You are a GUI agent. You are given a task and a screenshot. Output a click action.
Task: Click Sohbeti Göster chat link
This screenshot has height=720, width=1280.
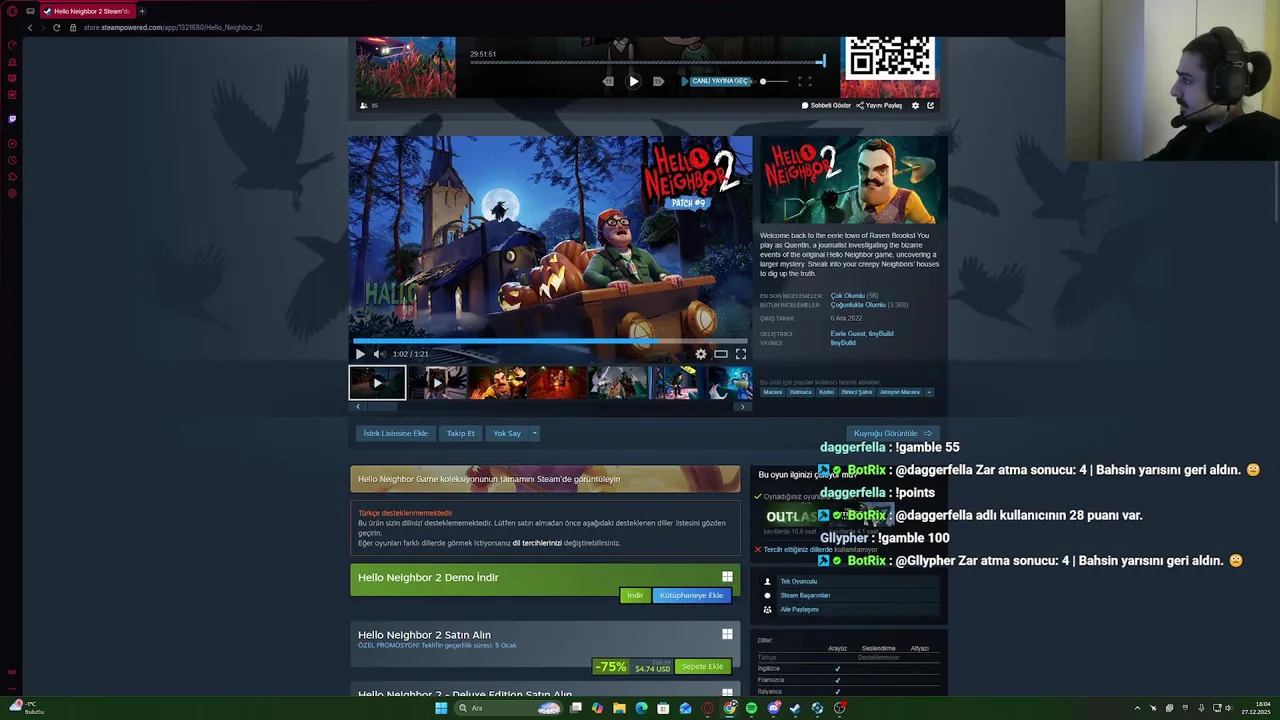coord(826,105)
